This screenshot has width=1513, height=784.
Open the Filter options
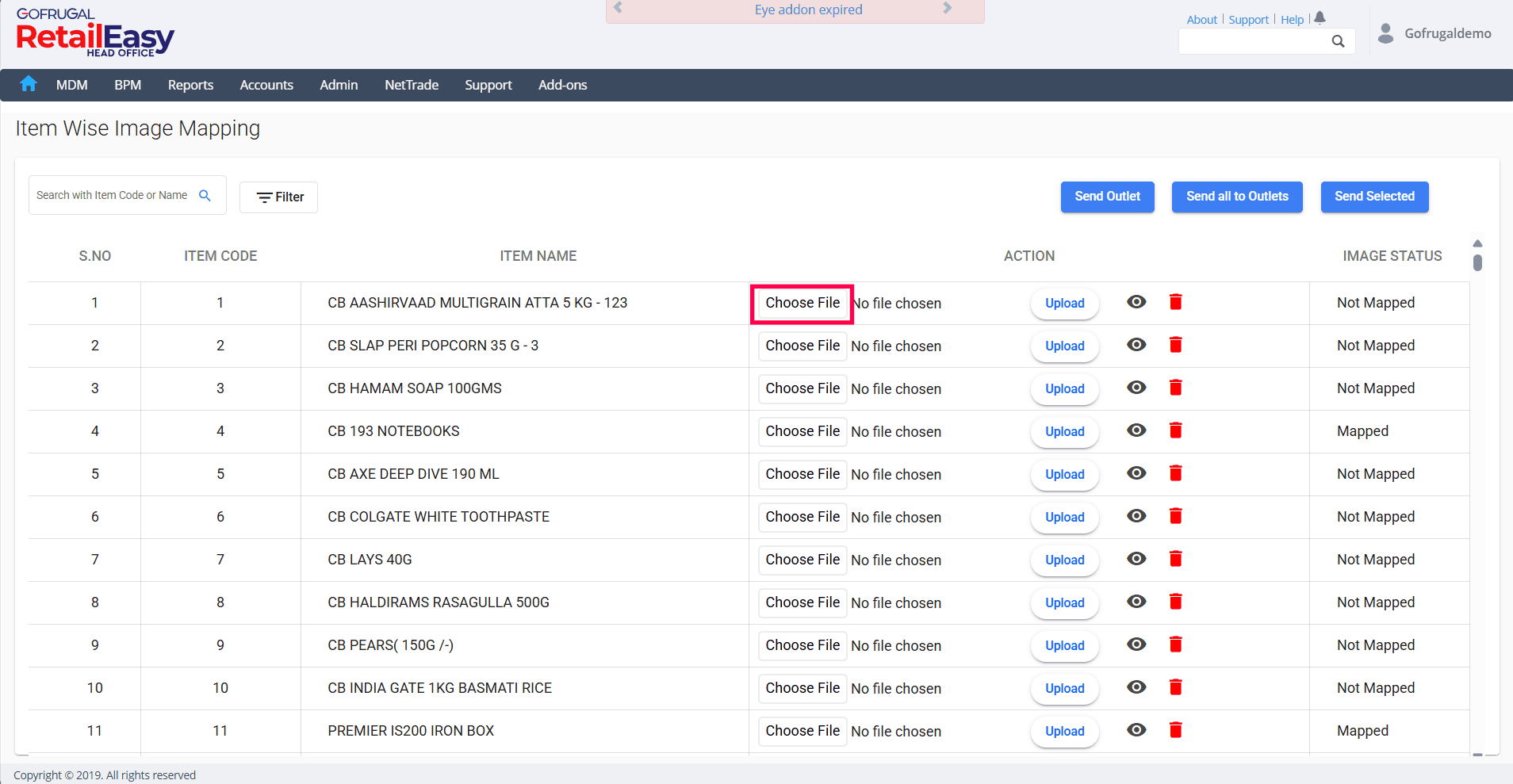point(278,197)
